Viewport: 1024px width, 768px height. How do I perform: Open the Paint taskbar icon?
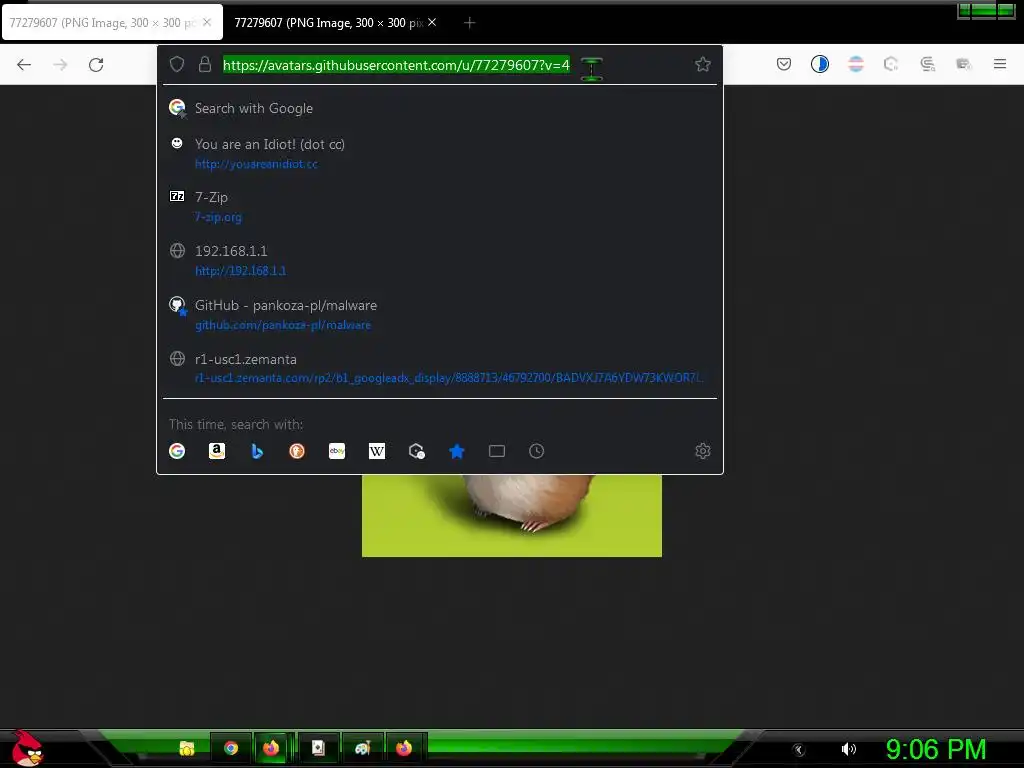[362, 748]
